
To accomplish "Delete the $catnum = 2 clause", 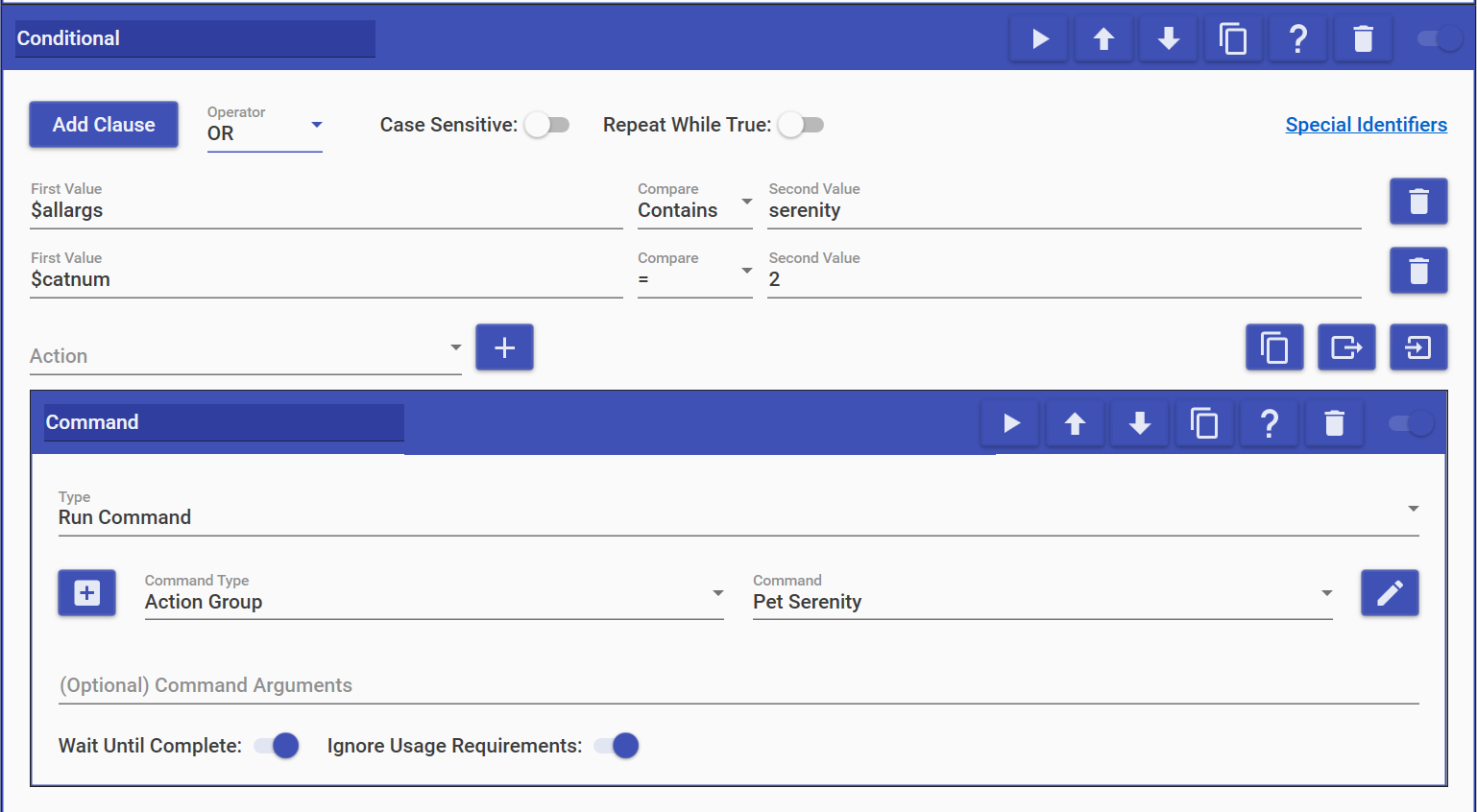I will coord(1418,271).
